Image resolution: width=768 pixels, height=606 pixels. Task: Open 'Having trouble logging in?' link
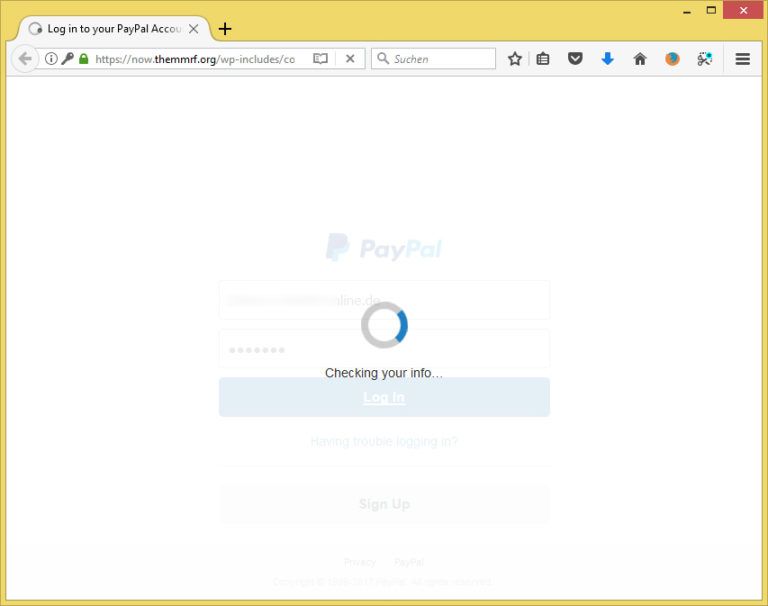384,441
